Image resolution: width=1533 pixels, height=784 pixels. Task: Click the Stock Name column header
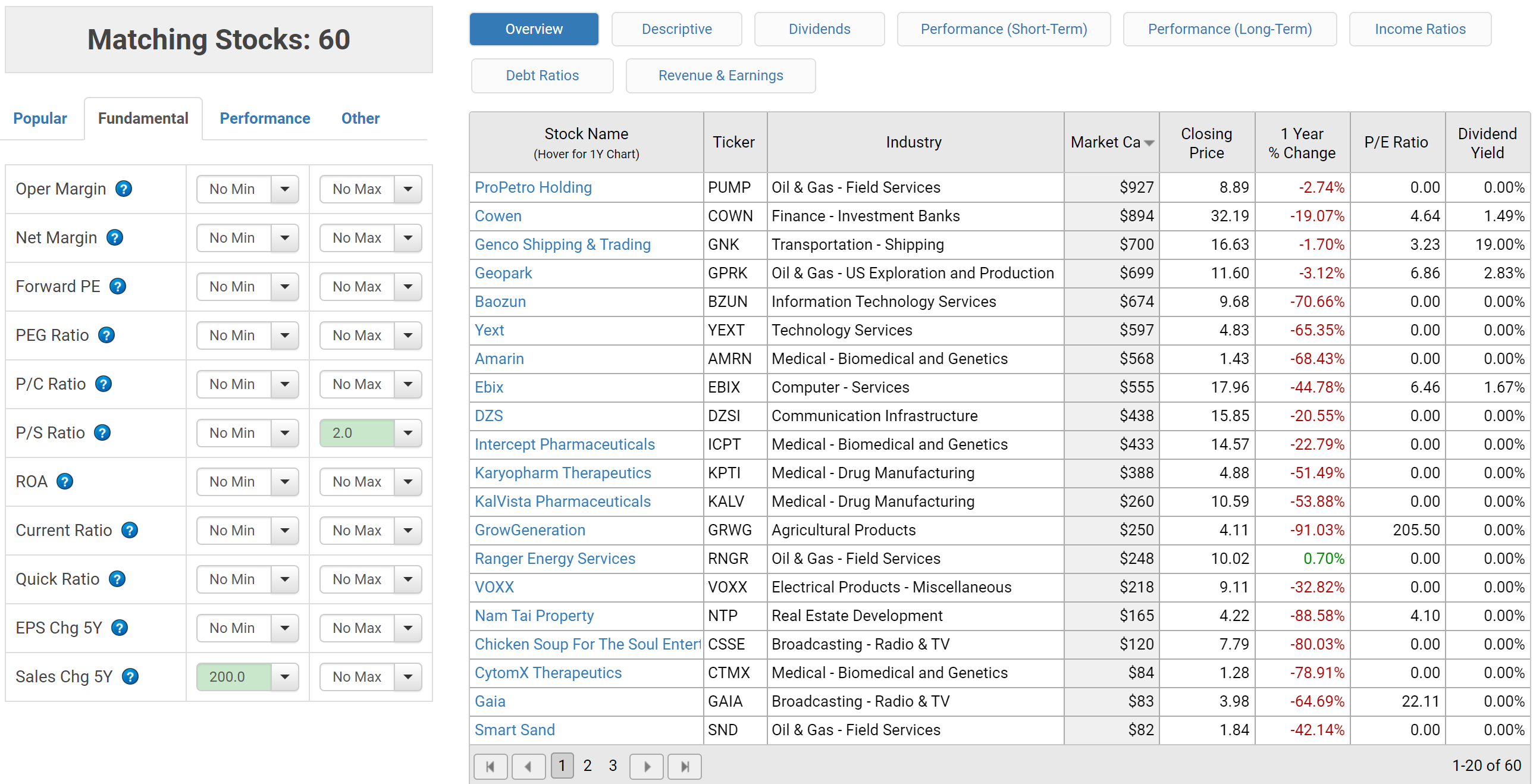click(586, 143)
